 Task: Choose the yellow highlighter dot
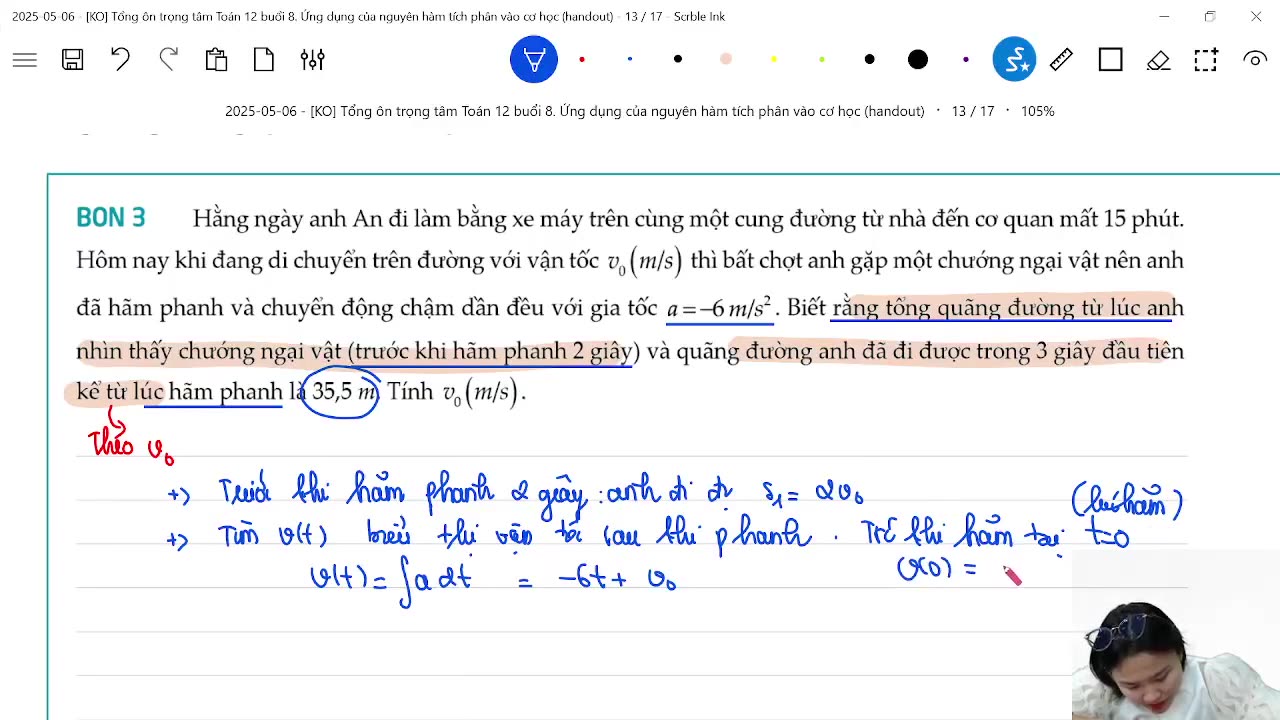point(774,60)
